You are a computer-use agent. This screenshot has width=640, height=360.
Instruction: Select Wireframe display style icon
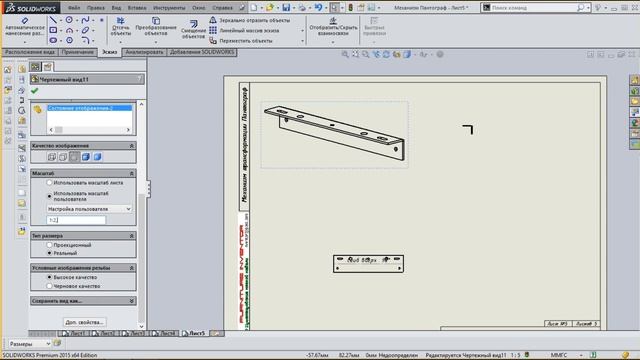pyautogui.click(x=51, y=157)
